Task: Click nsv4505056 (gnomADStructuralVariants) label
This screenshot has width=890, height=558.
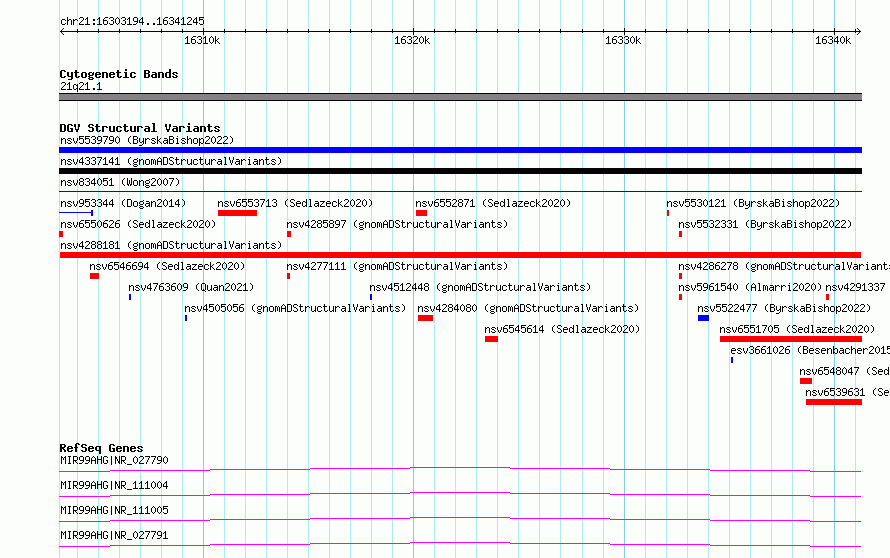Action: tap(295, 308)
